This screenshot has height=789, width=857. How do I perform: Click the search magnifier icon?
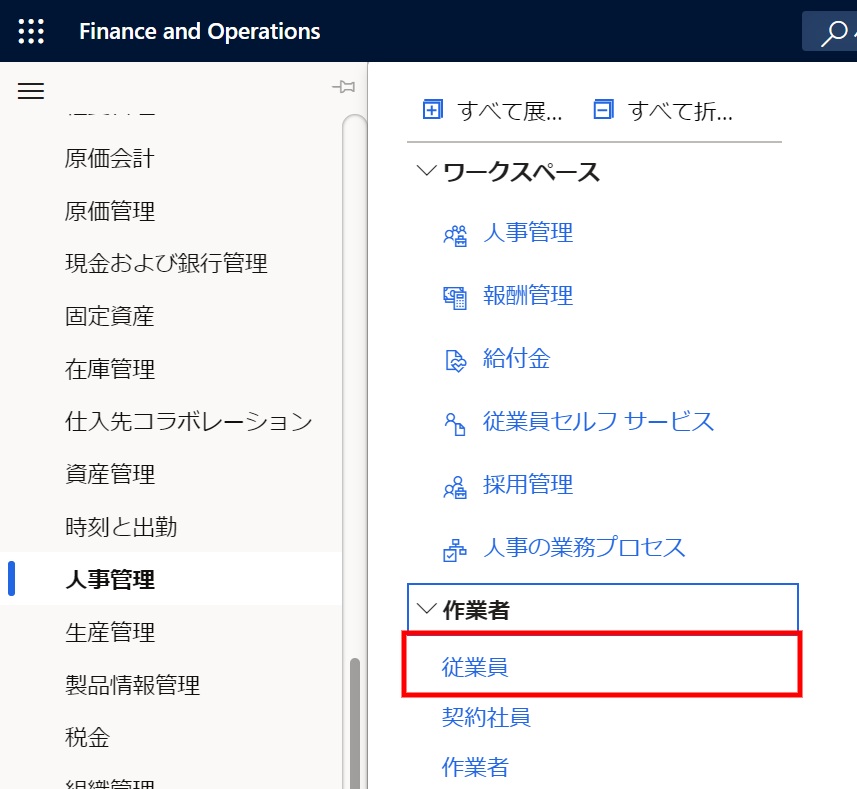pos(833,33)
